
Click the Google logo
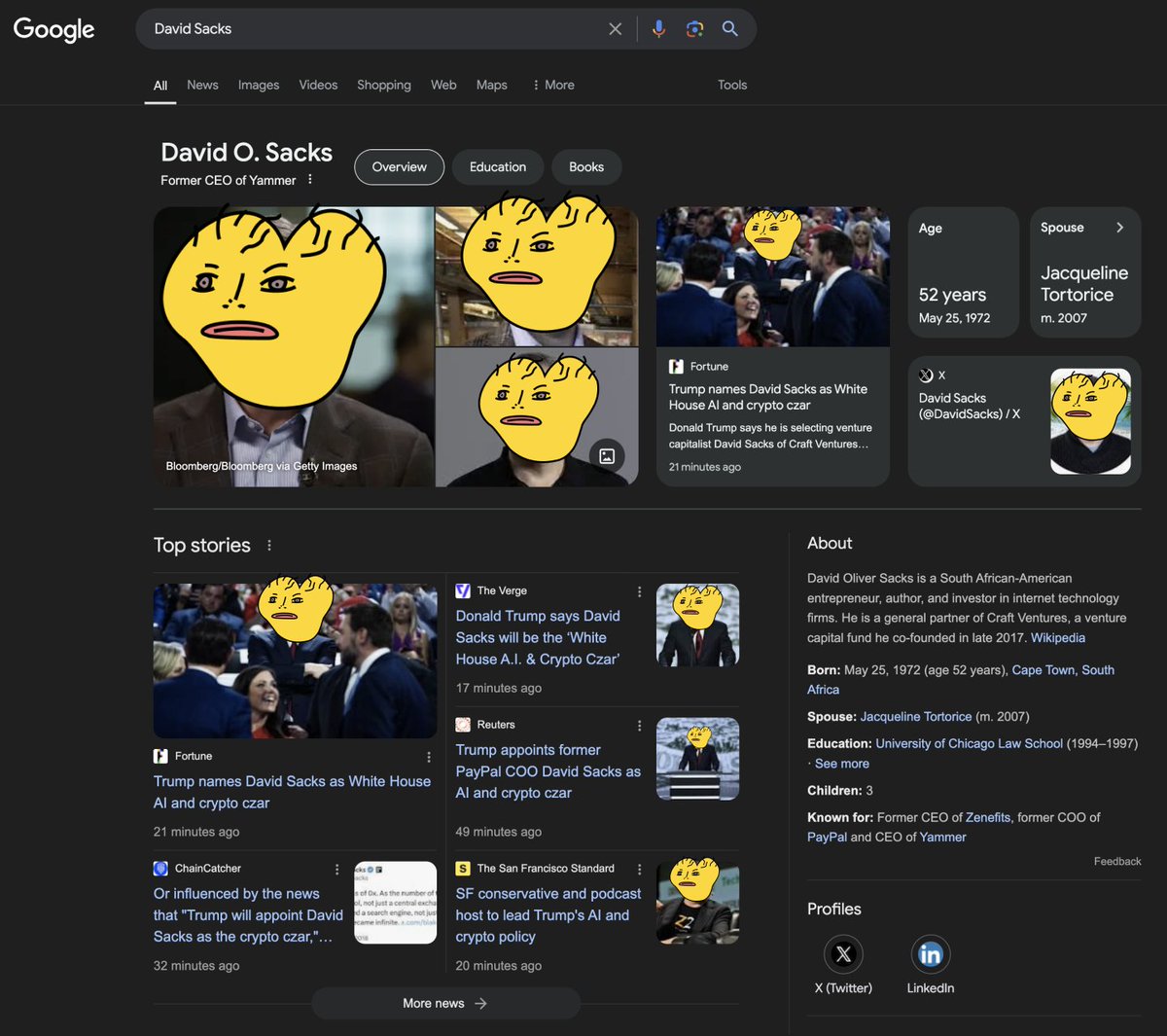pos(53,30)
